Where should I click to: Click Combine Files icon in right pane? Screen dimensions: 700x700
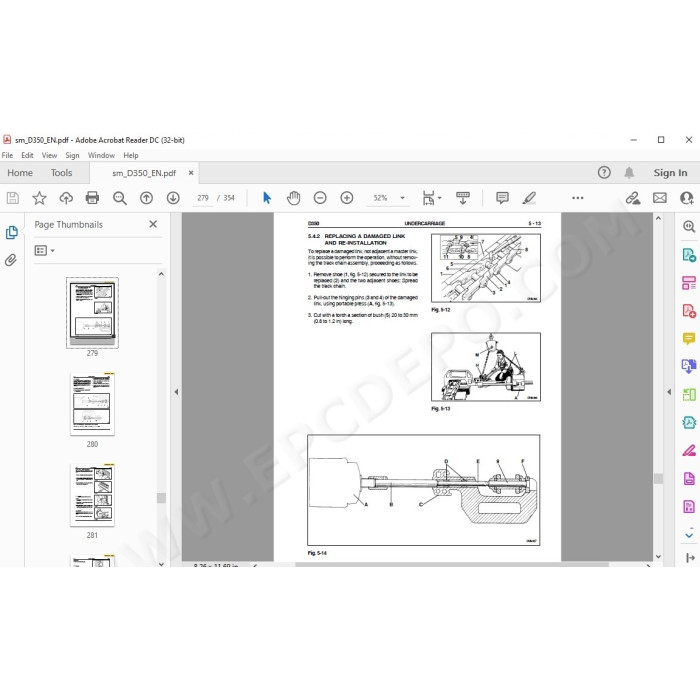(x=689, y=366)
